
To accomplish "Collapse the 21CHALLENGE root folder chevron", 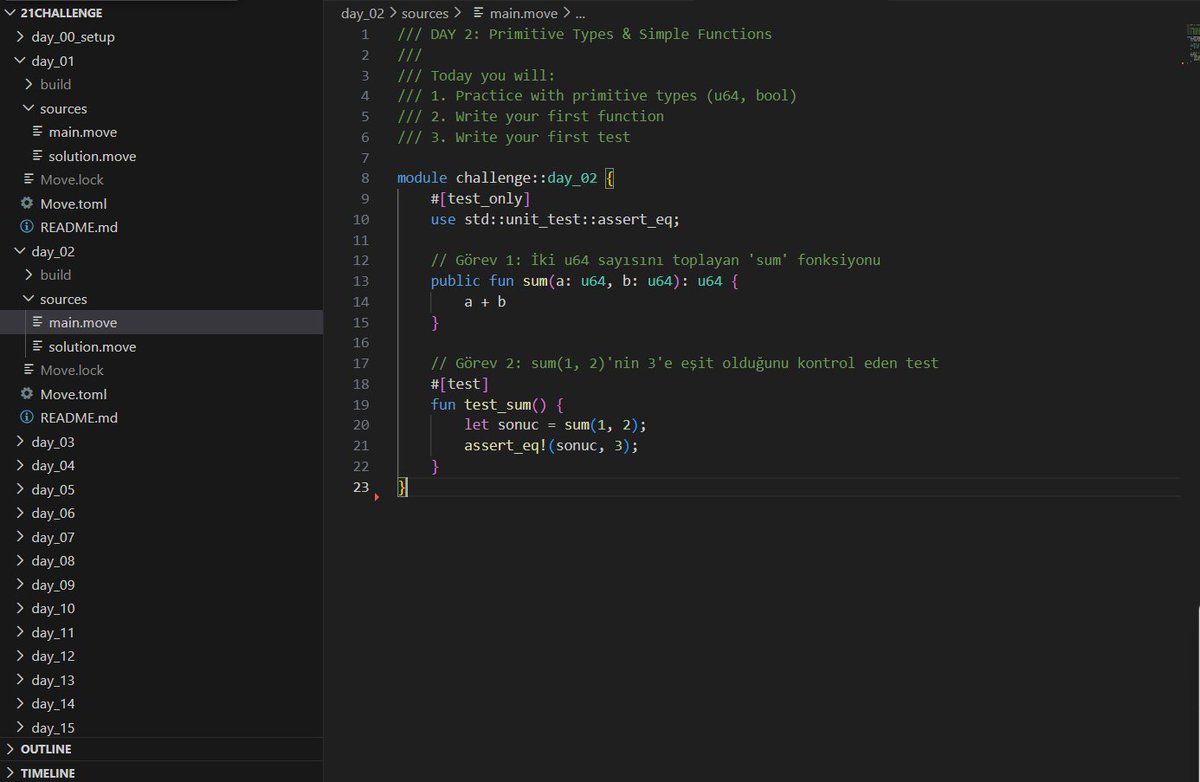I will [9, 13].
